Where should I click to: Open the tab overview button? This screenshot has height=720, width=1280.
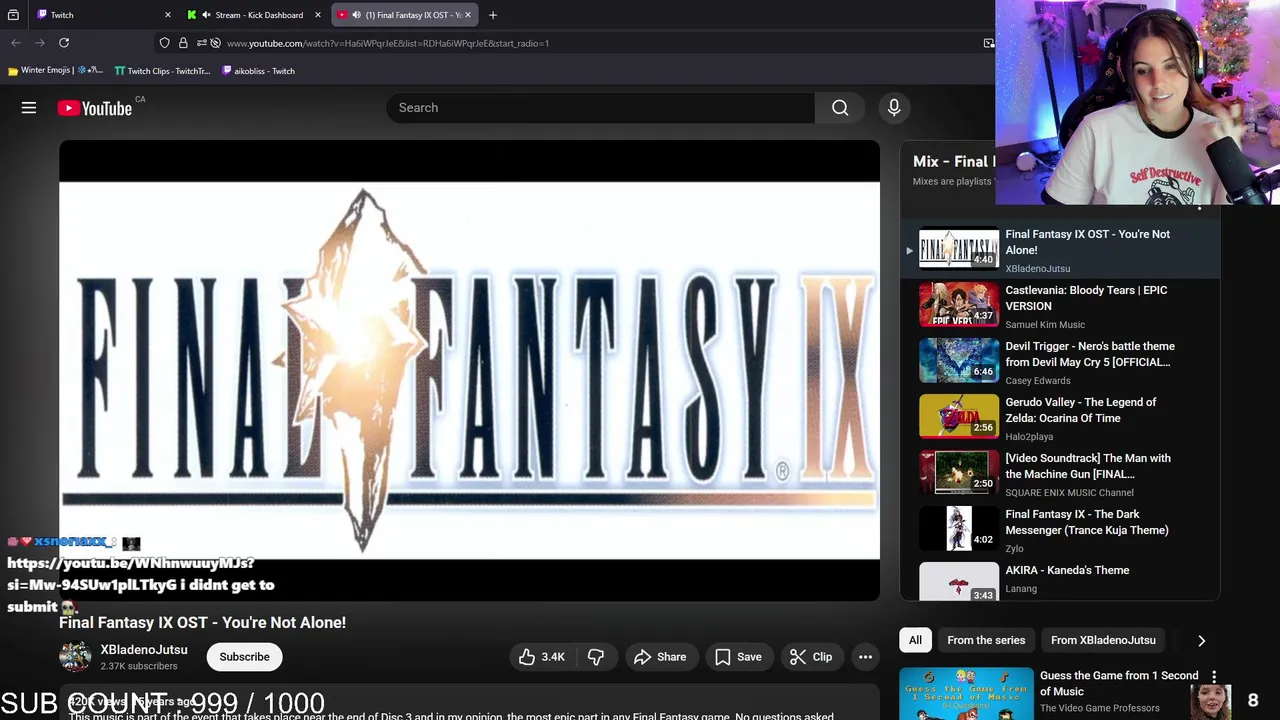(13, 15)
